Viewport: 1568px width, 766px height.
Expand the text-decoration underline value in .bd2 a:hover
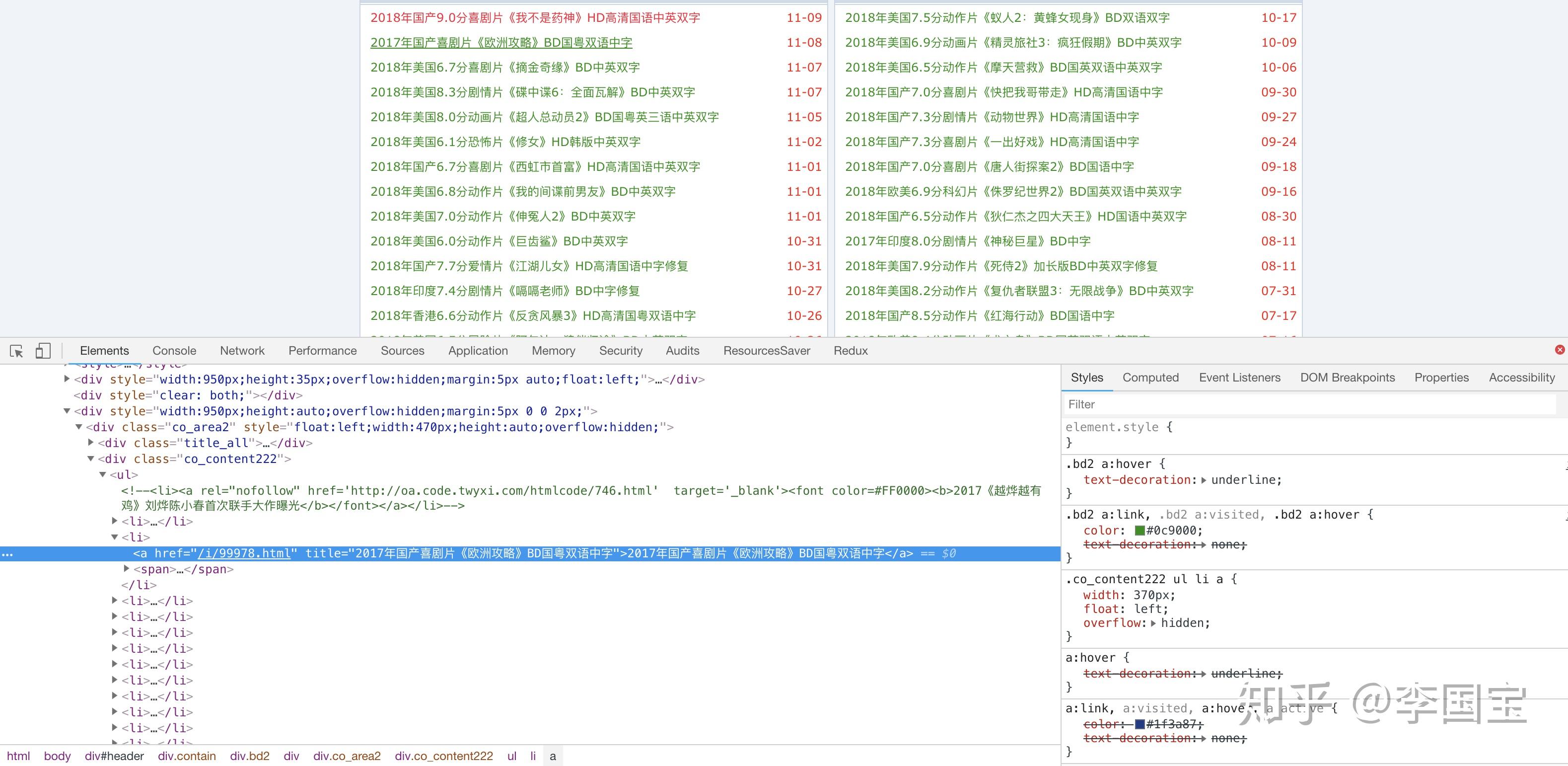tap(1204, 480)
